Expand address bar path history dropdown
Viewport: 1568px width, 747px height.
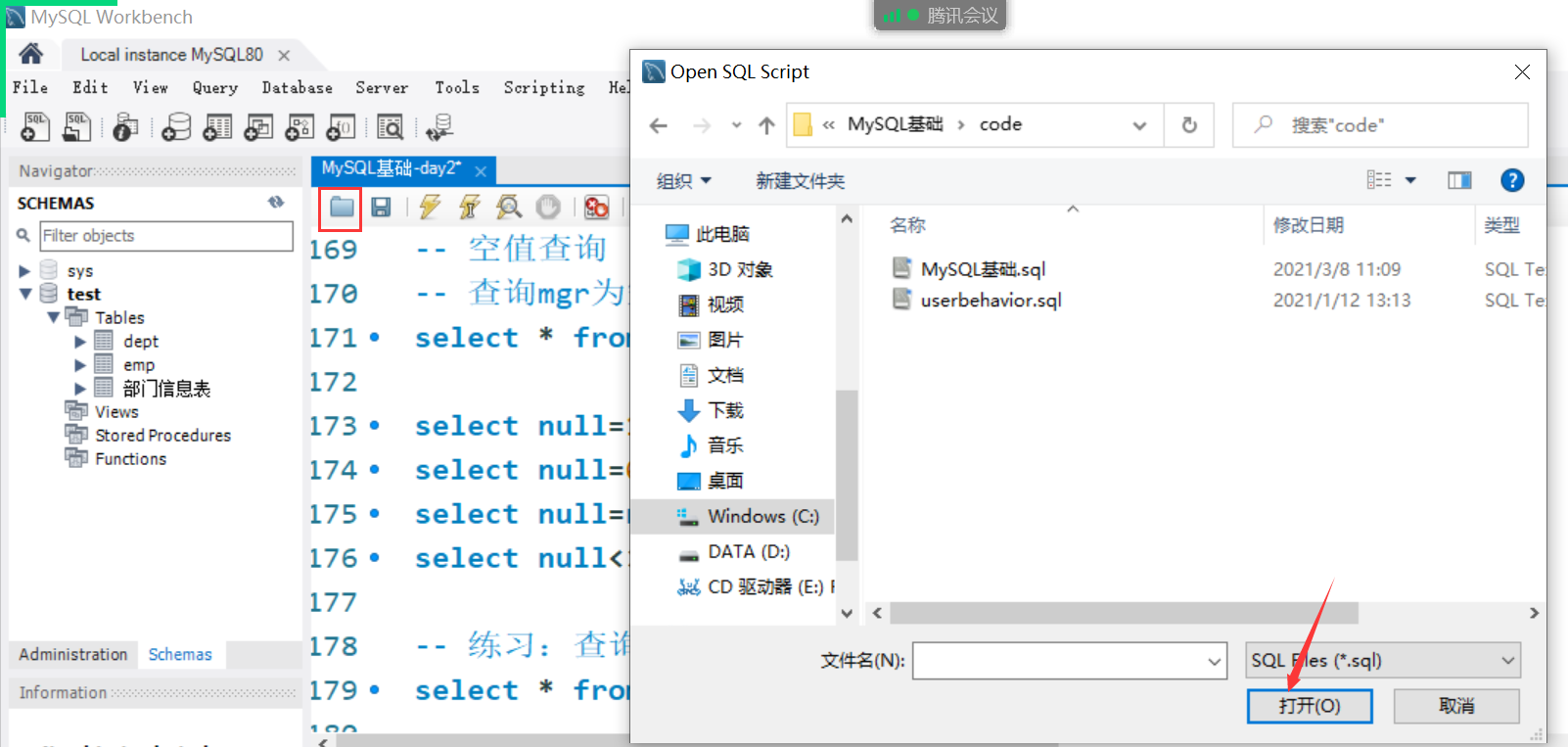1139,125
